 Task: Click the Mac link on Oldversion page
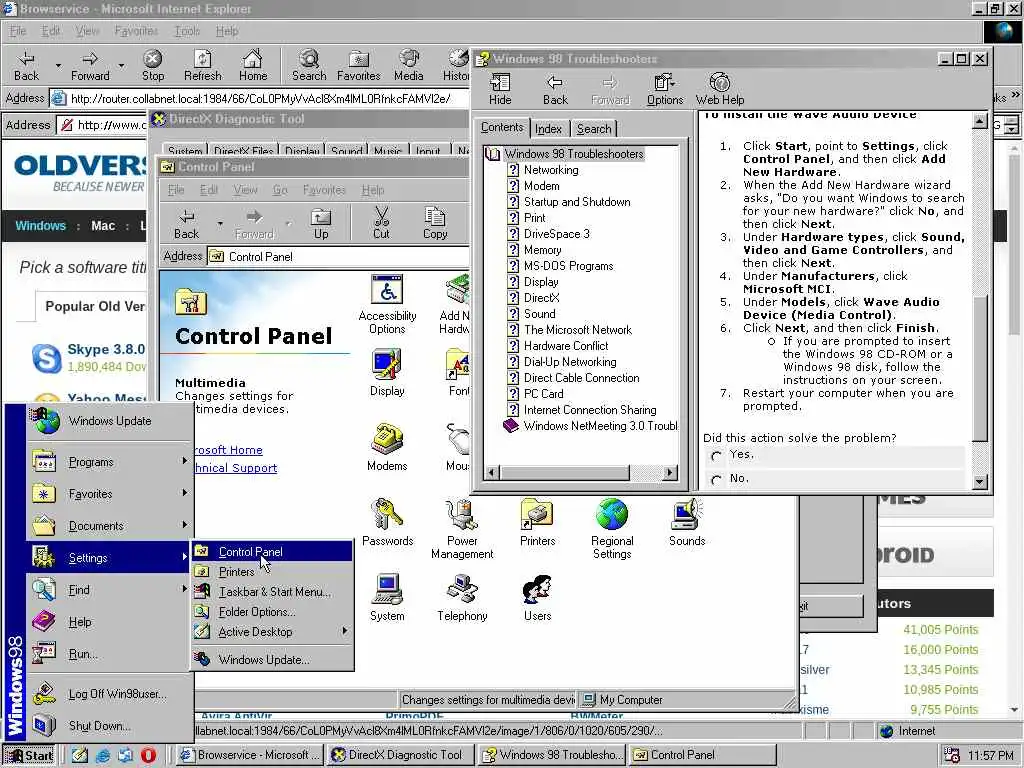pos(103,226)
